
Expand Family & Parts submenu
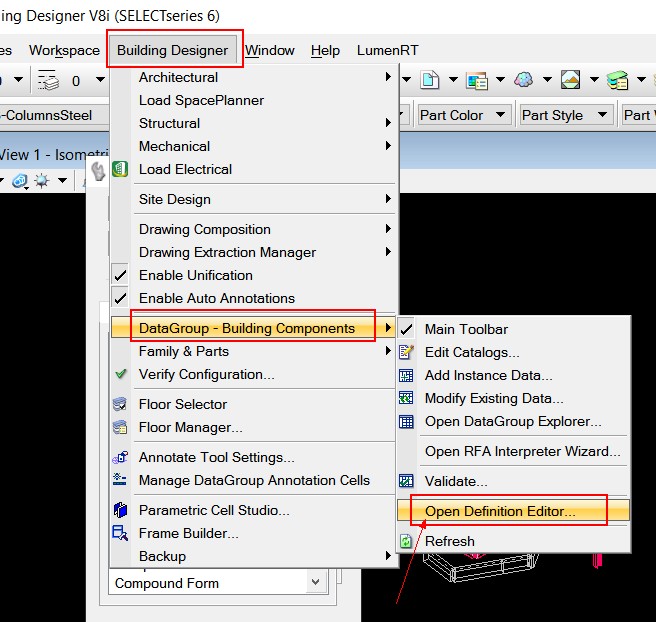[254, 351]
